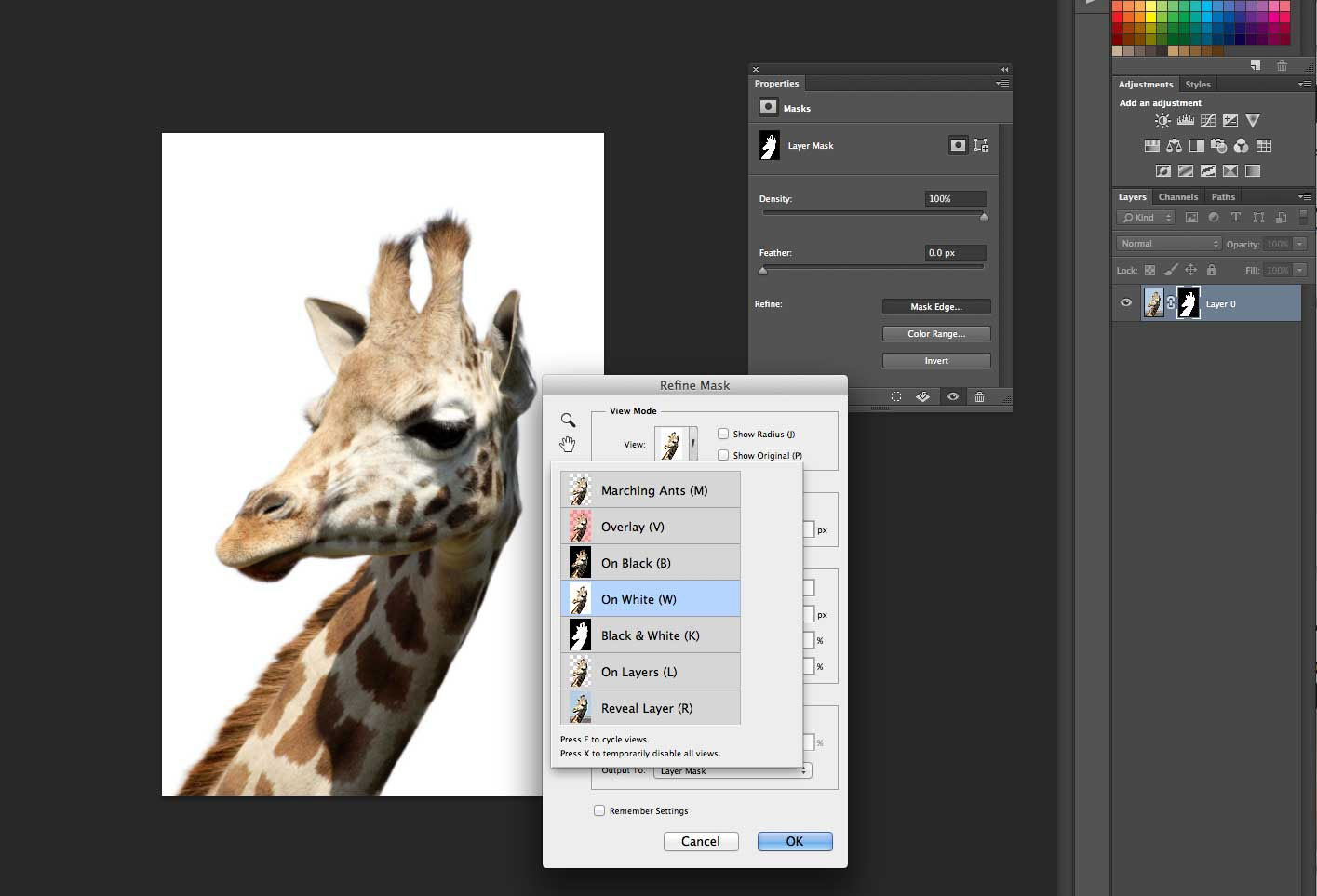Click the Color Range button
The width and height of the screenshot is (1317, 896).
coord(935,334)
